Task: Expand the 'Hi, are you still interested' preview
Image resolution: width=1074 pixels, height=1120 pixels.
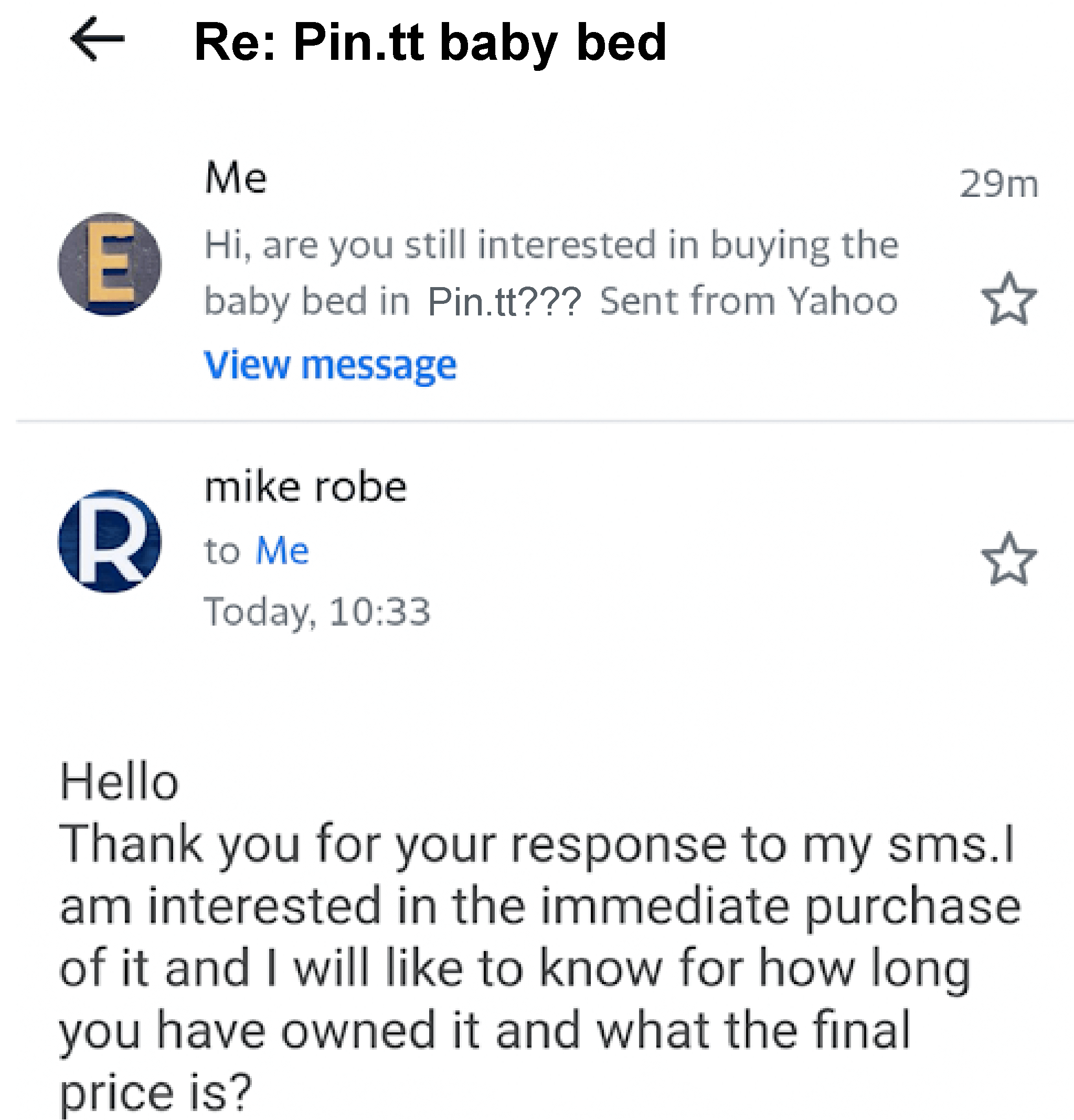Action: 551,246
